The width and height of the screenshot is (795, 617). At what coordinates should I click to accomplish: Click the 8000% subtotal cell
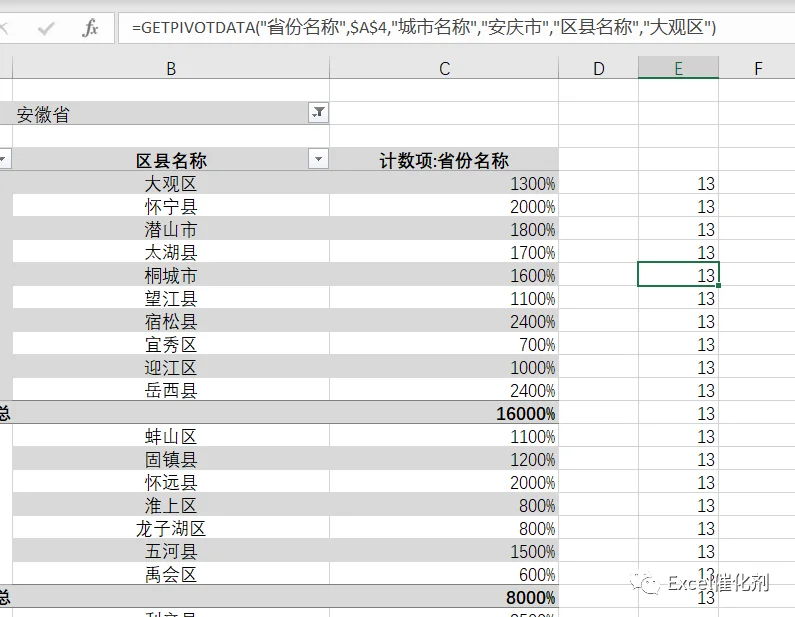[444, 597]
